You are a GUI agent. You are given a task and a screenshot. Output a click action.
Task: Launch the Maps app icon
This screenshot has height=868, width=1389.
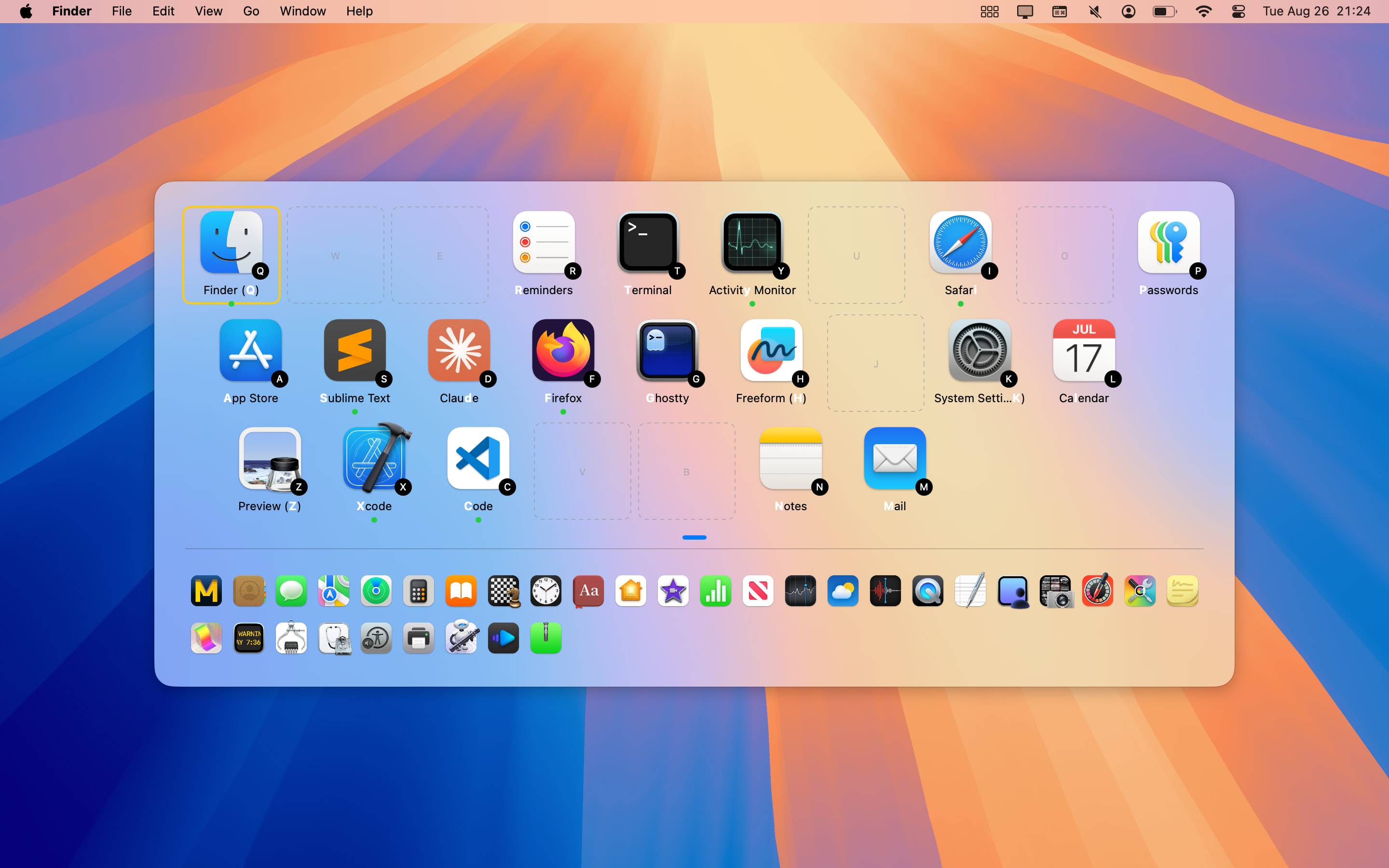coord(333,591)
